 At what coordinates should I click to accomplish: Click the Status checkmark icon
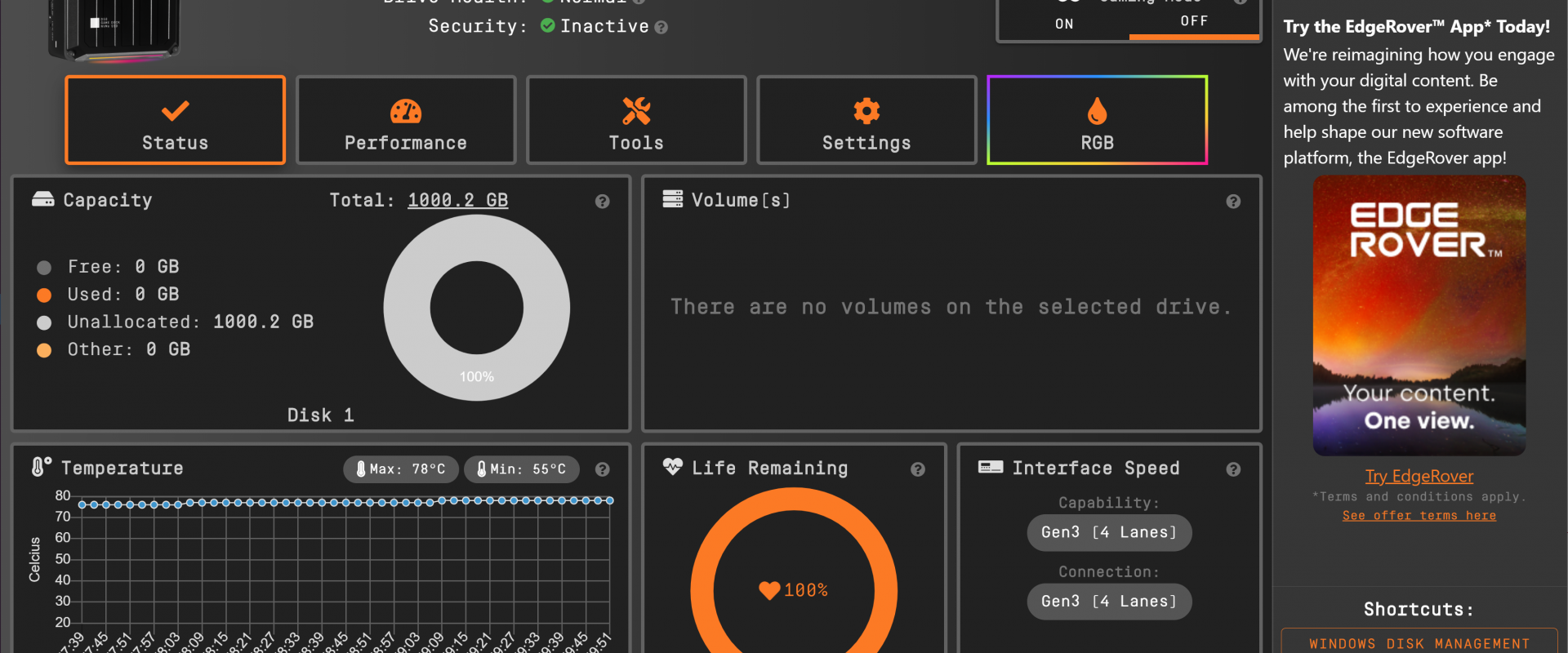[x=176, y=110]
